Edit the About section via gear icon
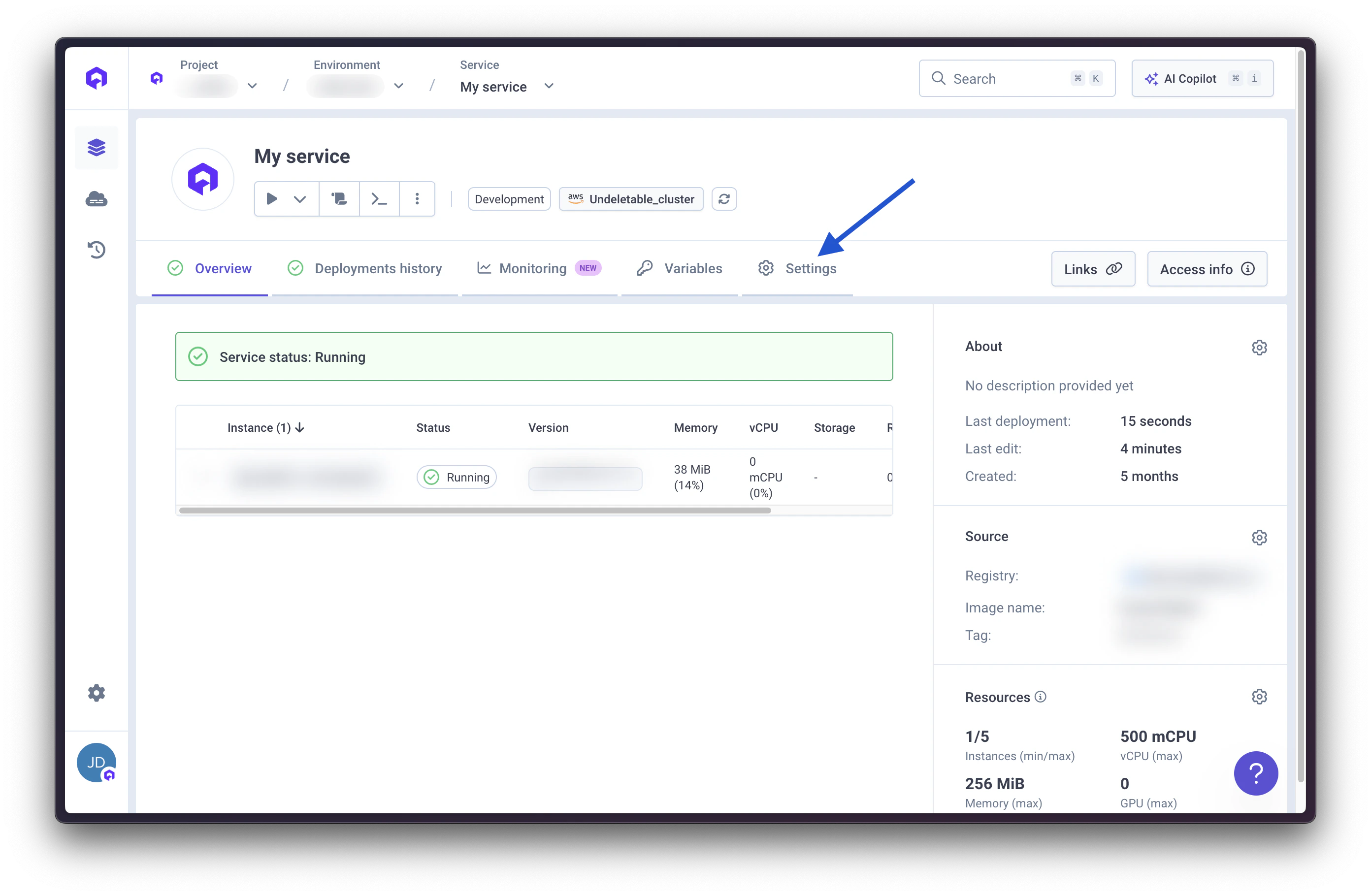The width and height of the screenshot is (1371, 896). pyautogui.click(x=1259, y=347)
